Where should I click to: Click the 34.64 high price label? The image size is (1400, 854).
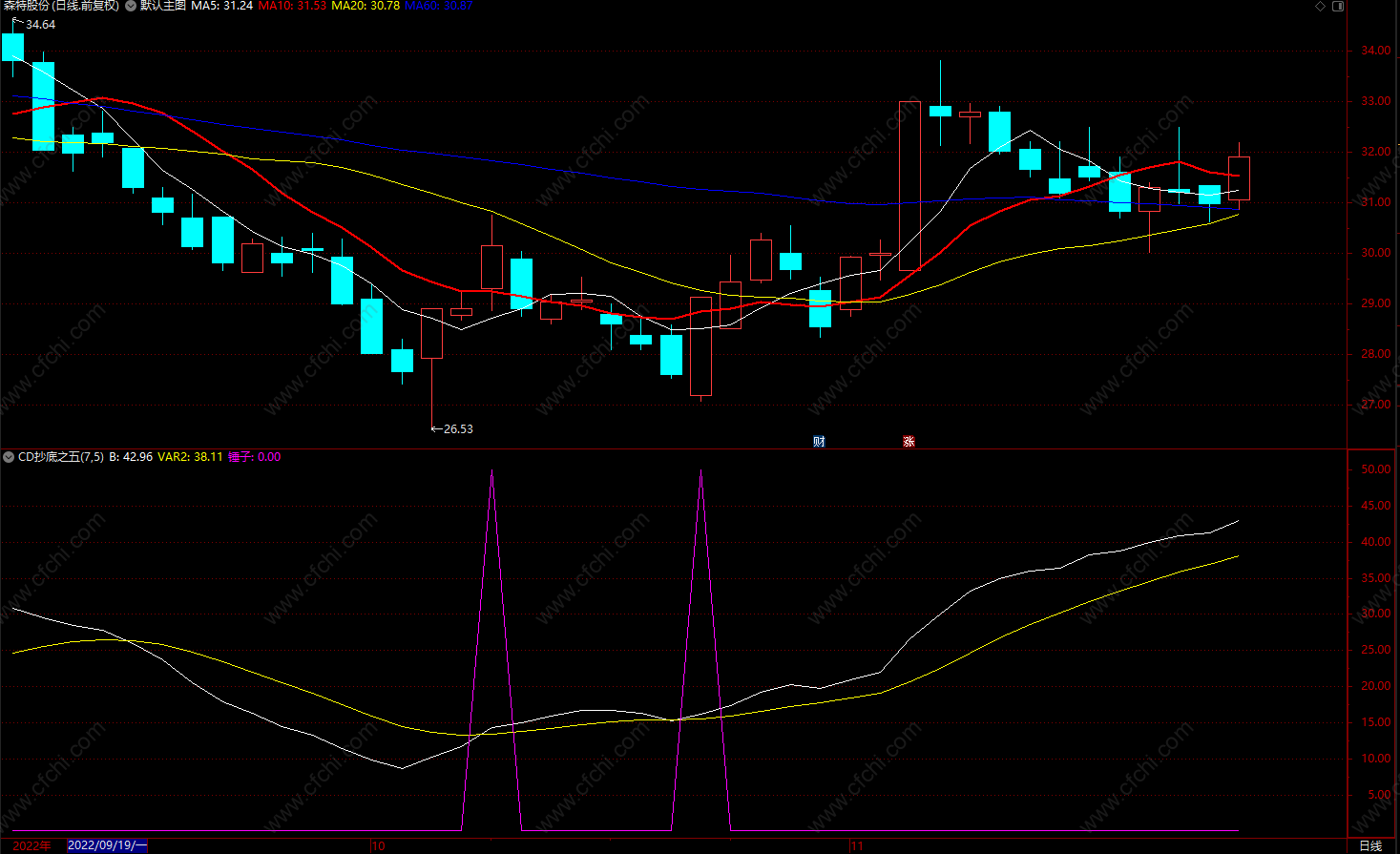(41, 25)
